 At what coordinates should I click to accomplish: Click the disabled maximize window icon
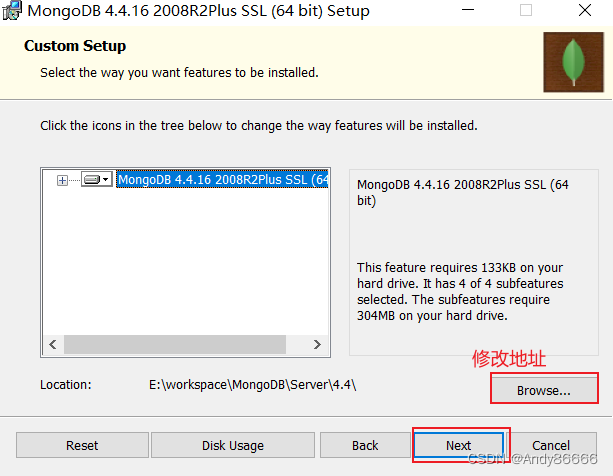[526, 11]
